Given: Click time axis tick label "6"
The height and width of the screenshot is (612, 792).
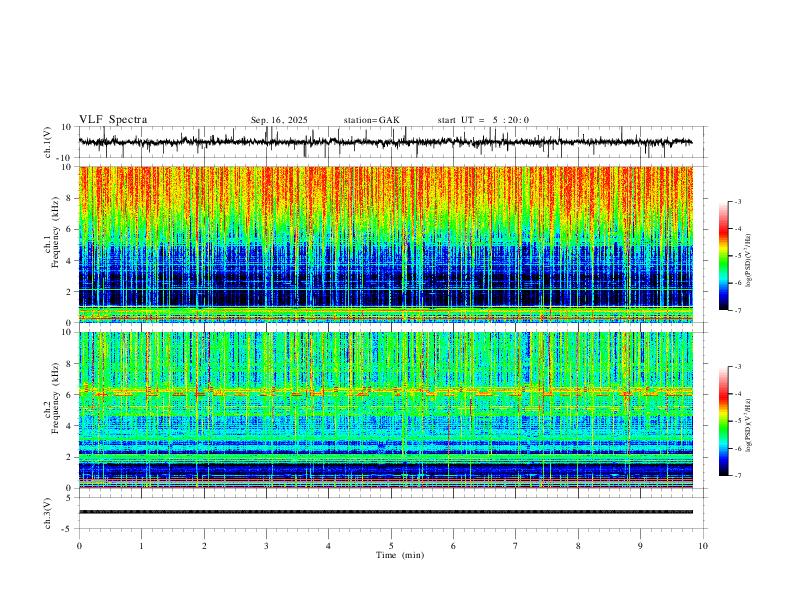Looking at the screenshot, I should (454, 546).
